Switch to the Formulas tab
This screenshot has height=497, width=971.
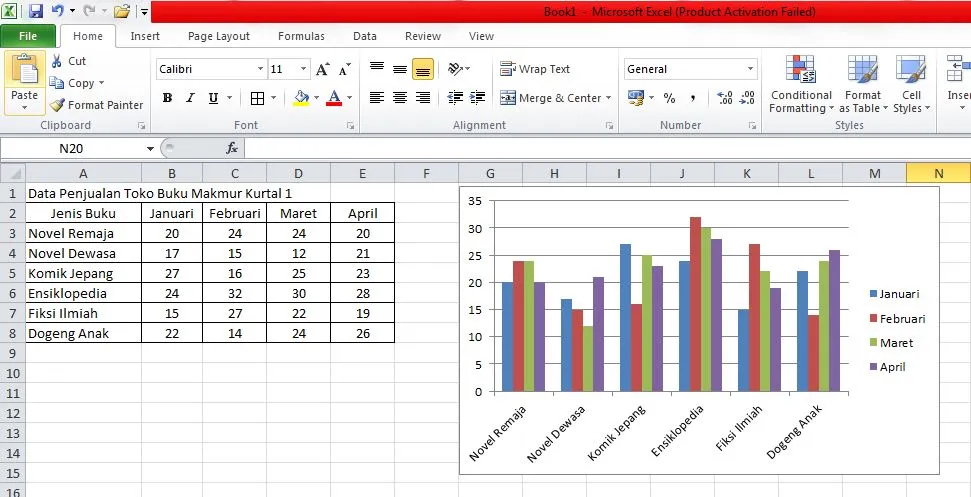pyautogui.click(x=301, y=37)
